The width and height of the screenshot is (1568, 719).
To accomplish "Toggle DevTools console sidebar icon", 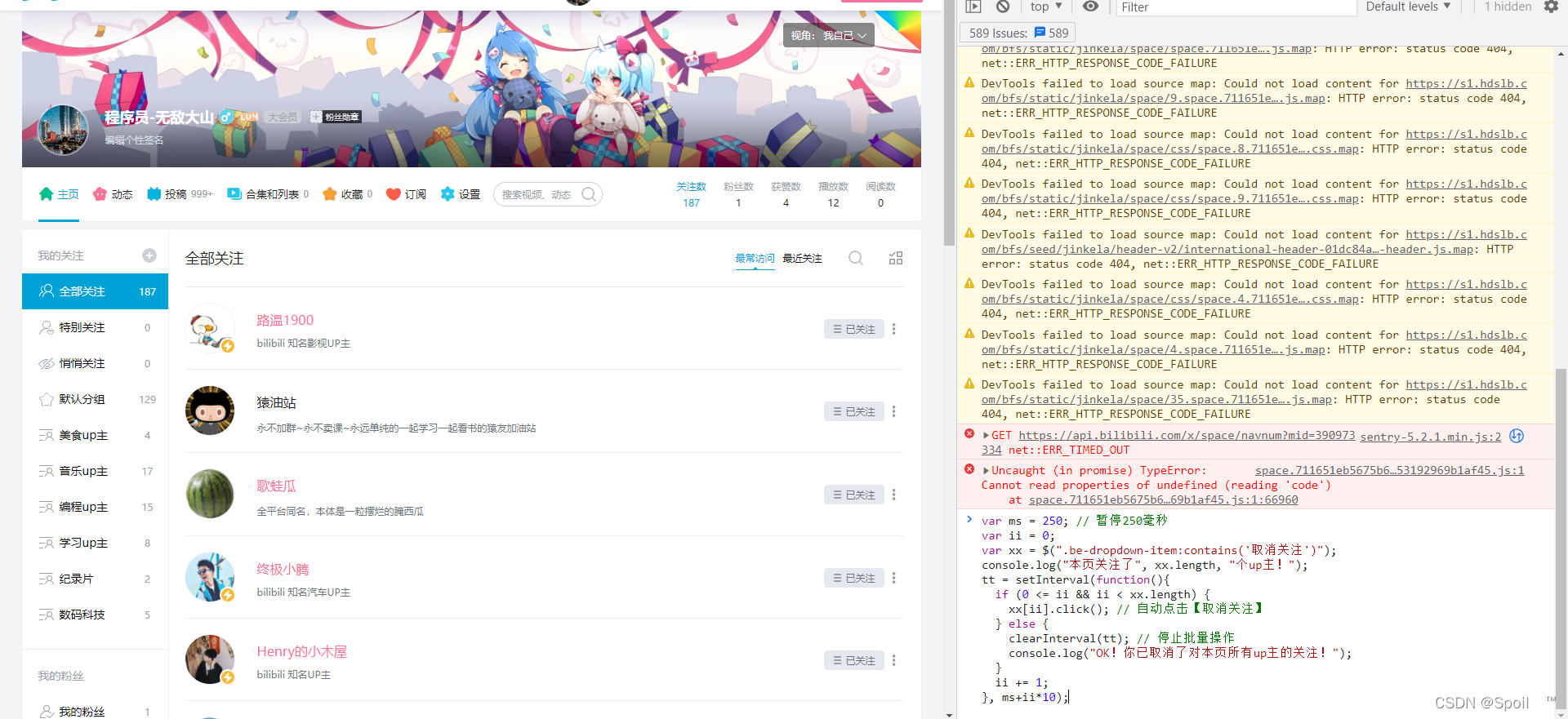I will (973, 7).
